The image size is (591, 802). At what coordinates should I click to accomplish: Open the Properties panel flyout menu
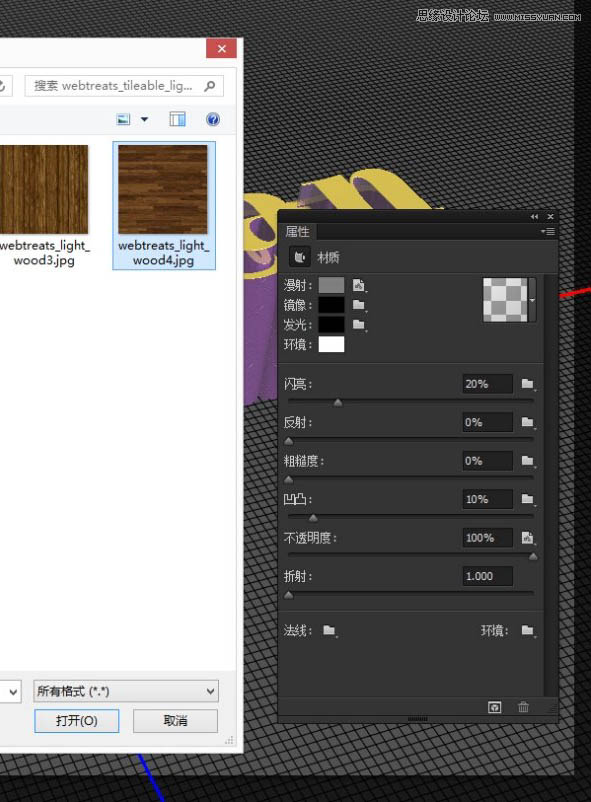[548, 232]
